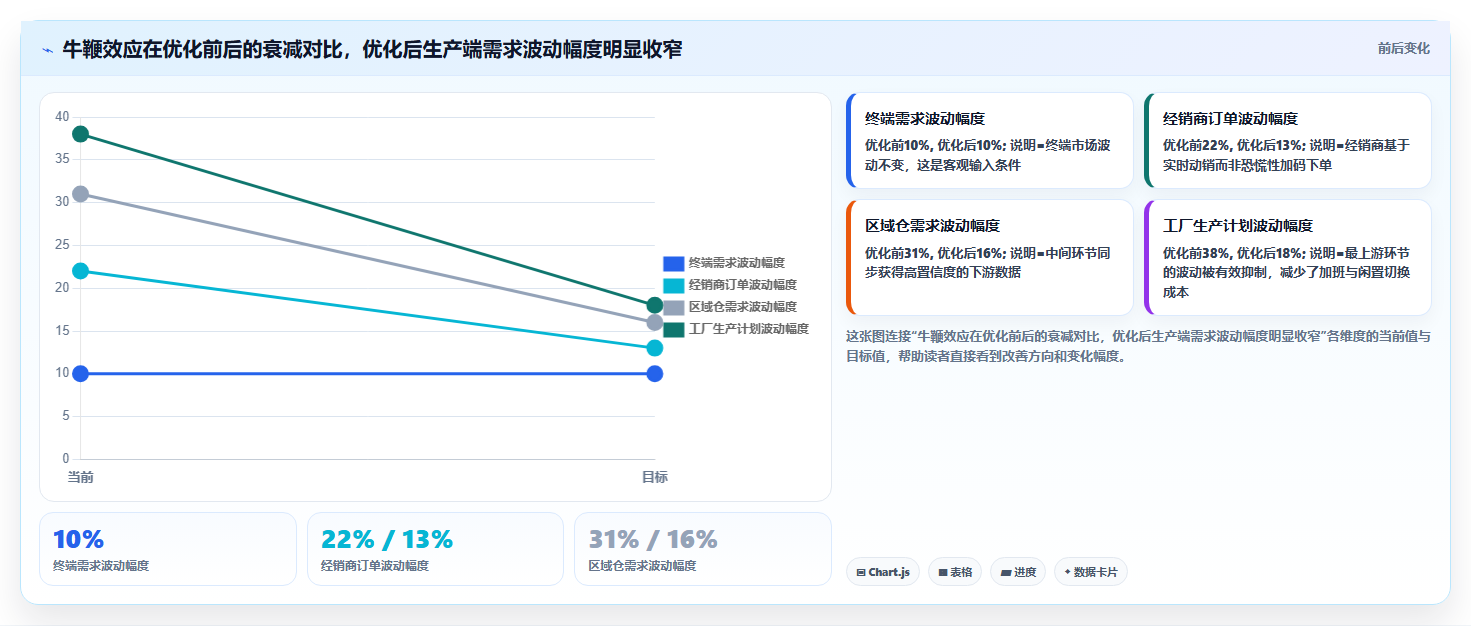Click the icon in the 进度 tag
The width and height of the screenshot is (1471, 626).
[x=1006, y=573]
